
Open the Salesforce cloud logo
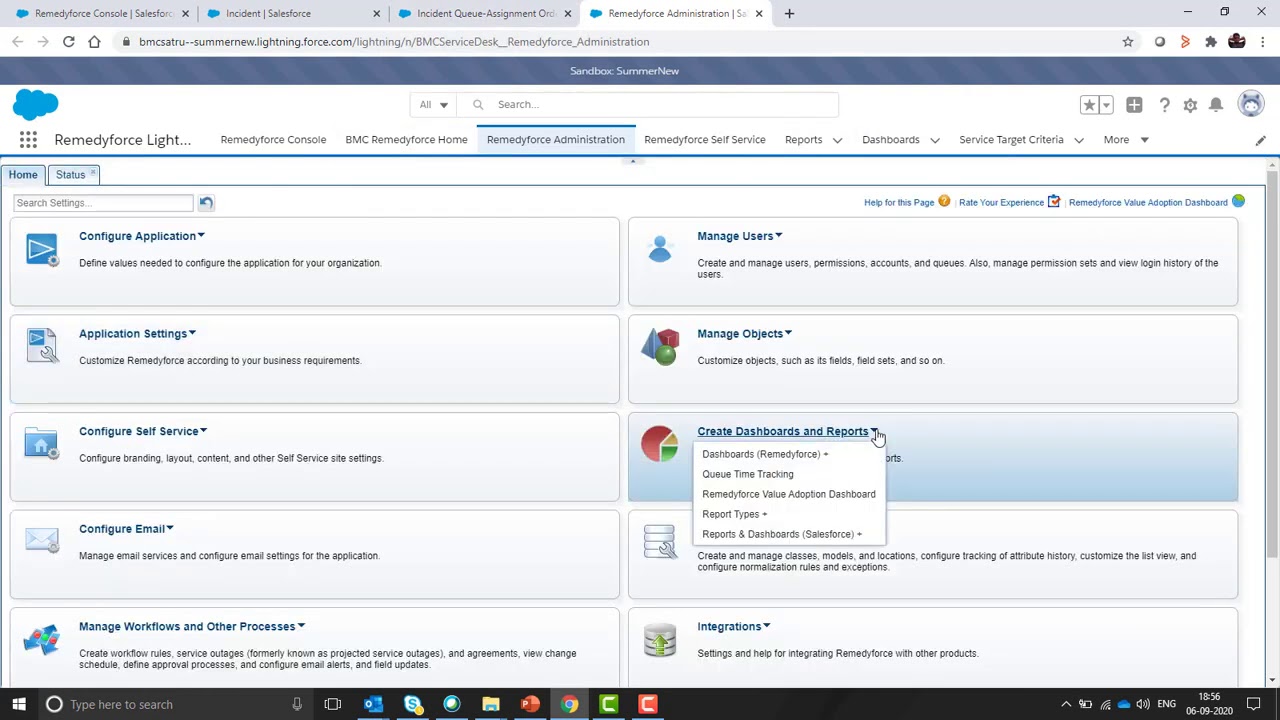[36, 104]
